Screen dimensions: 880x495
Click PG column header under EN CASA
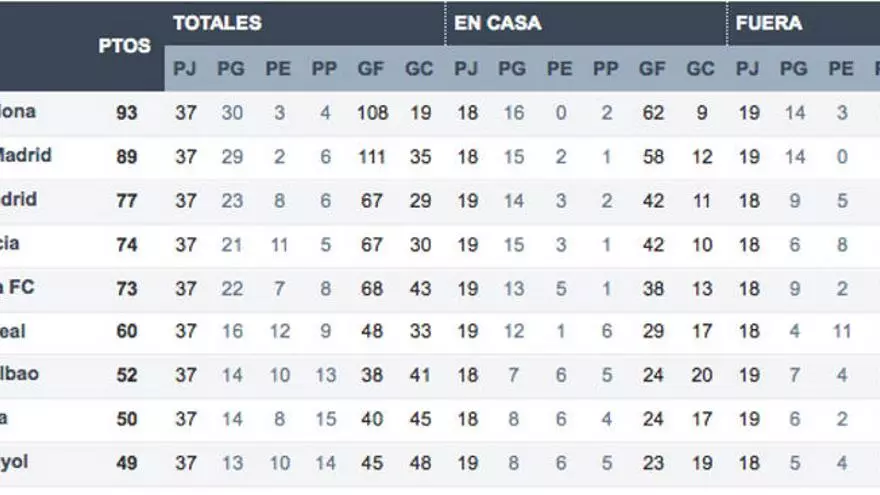512,69
